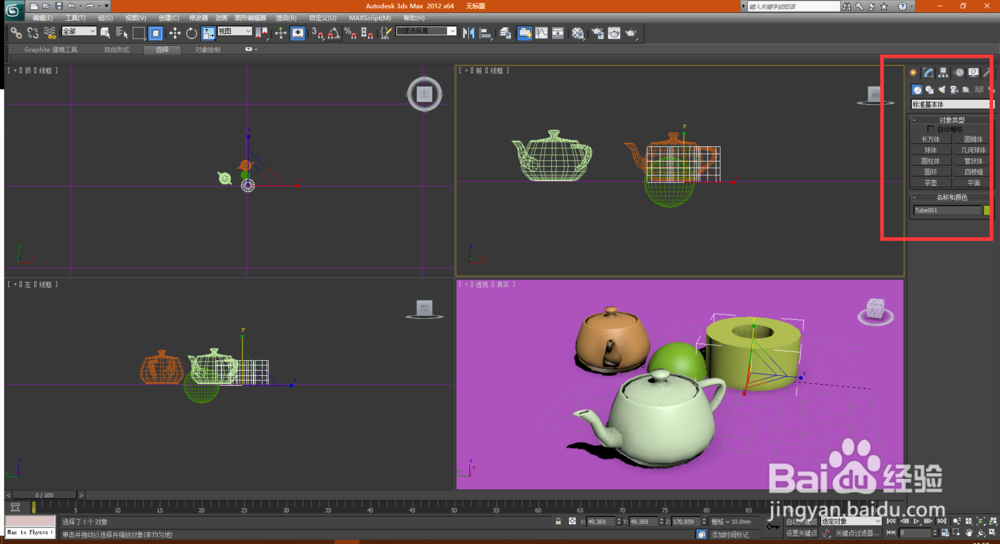Open the 全部 selection filter dropdown

pyautogui.click(x=79, y=32)
